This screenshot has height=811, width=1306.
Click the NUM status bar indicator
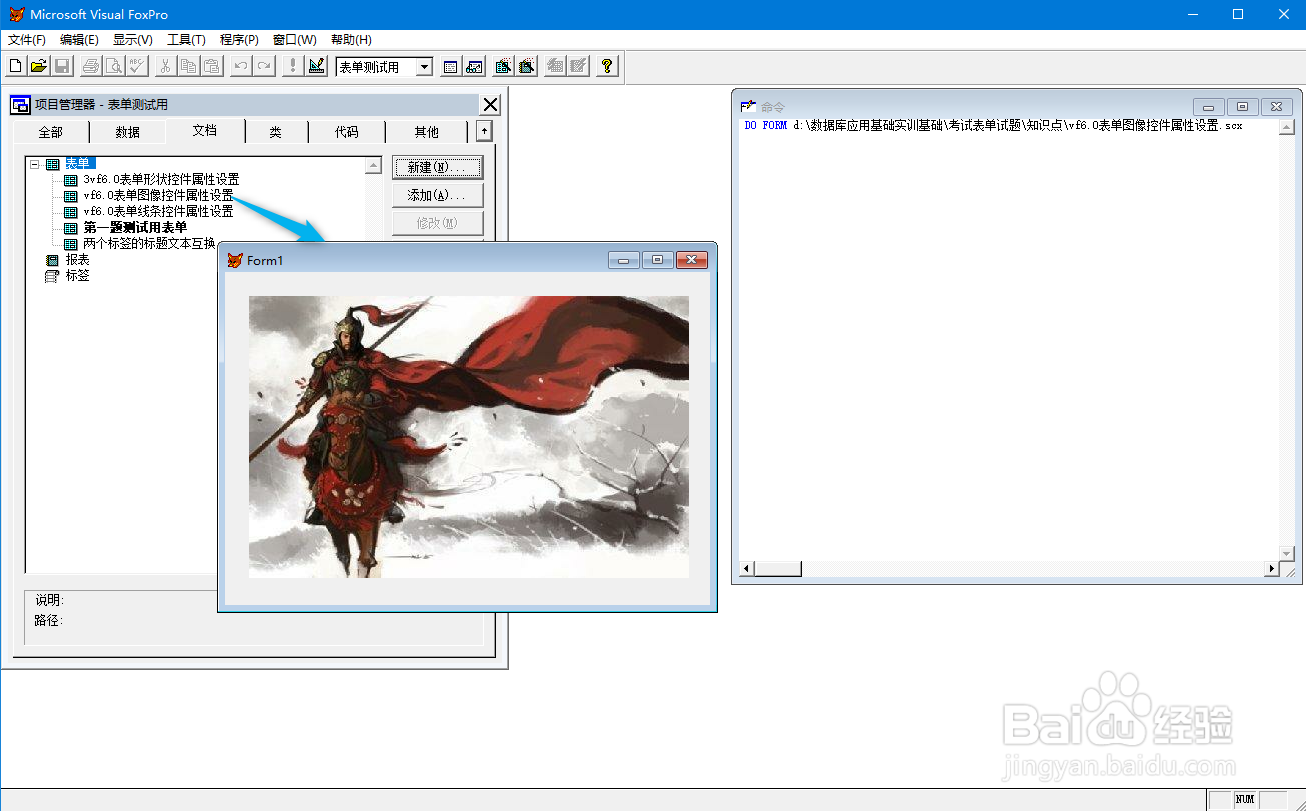tap(1245, 800)
